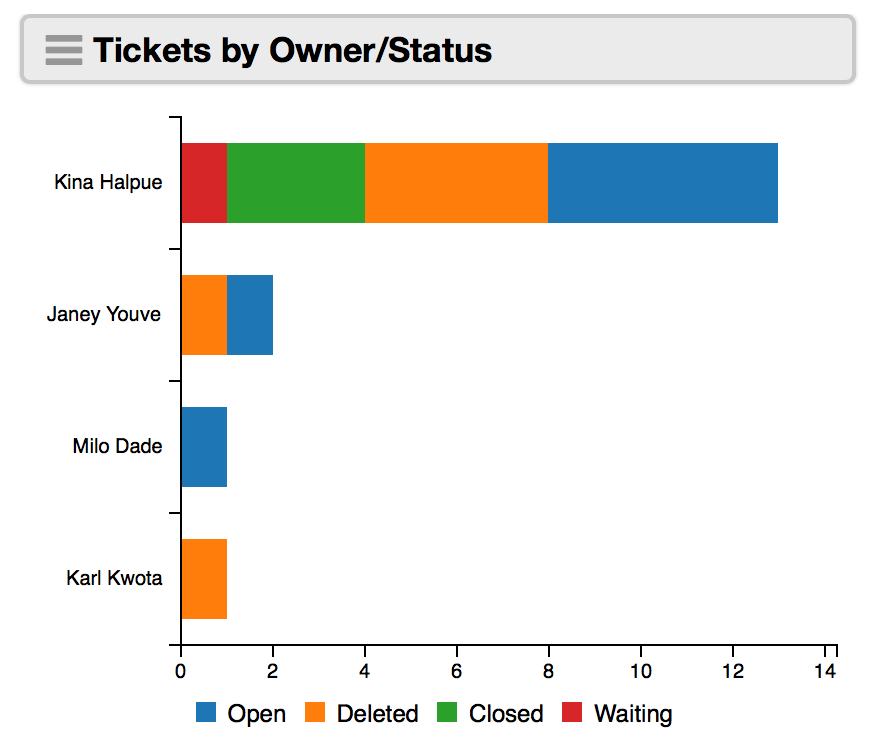Viewport: 880px width, 754px height.
Task: Click the red Waiting legend swatch
Action: 572,712
